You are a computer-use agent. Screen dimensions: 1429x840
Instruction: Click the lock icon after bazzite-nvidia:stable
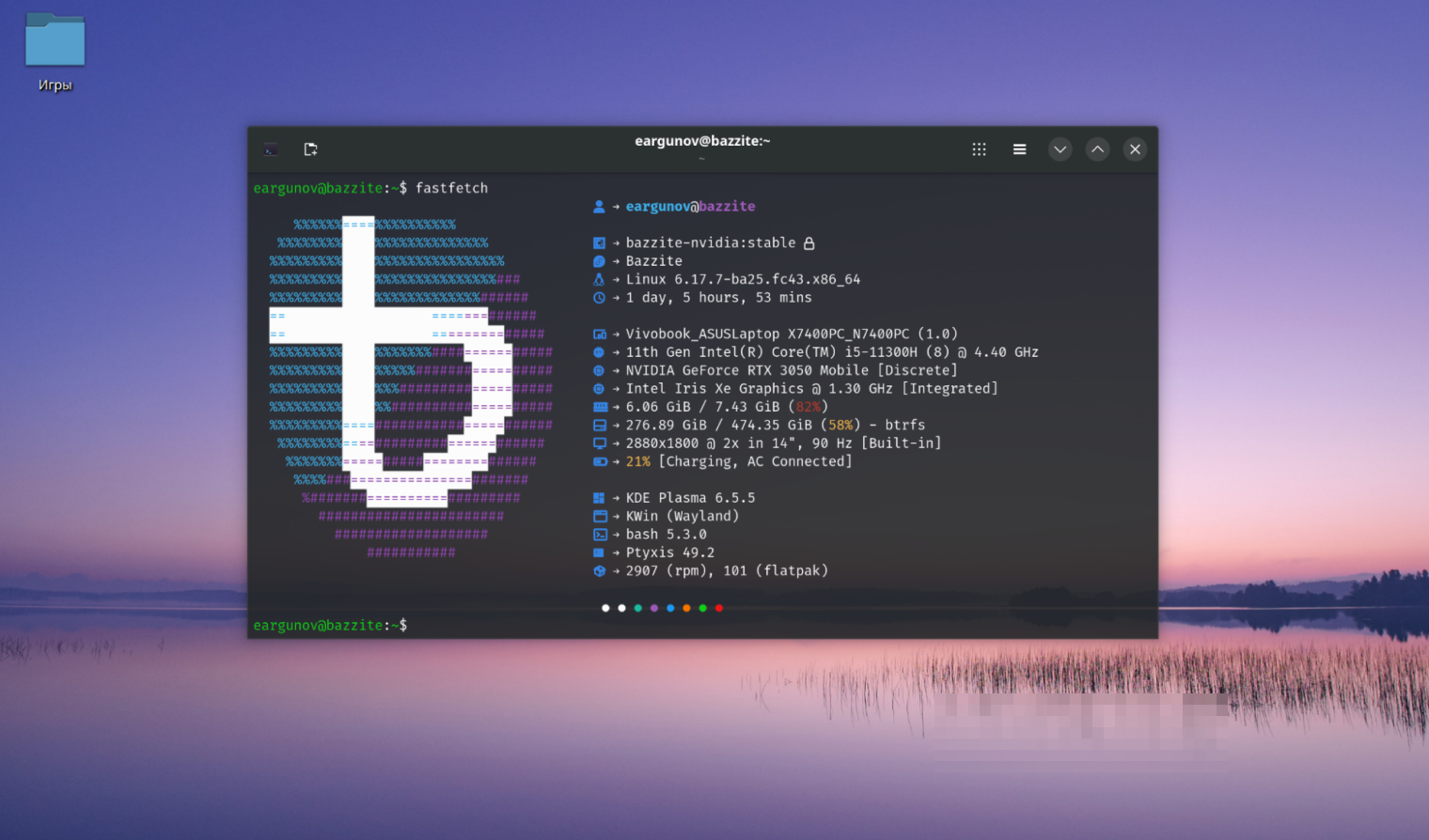pos(809,242)
